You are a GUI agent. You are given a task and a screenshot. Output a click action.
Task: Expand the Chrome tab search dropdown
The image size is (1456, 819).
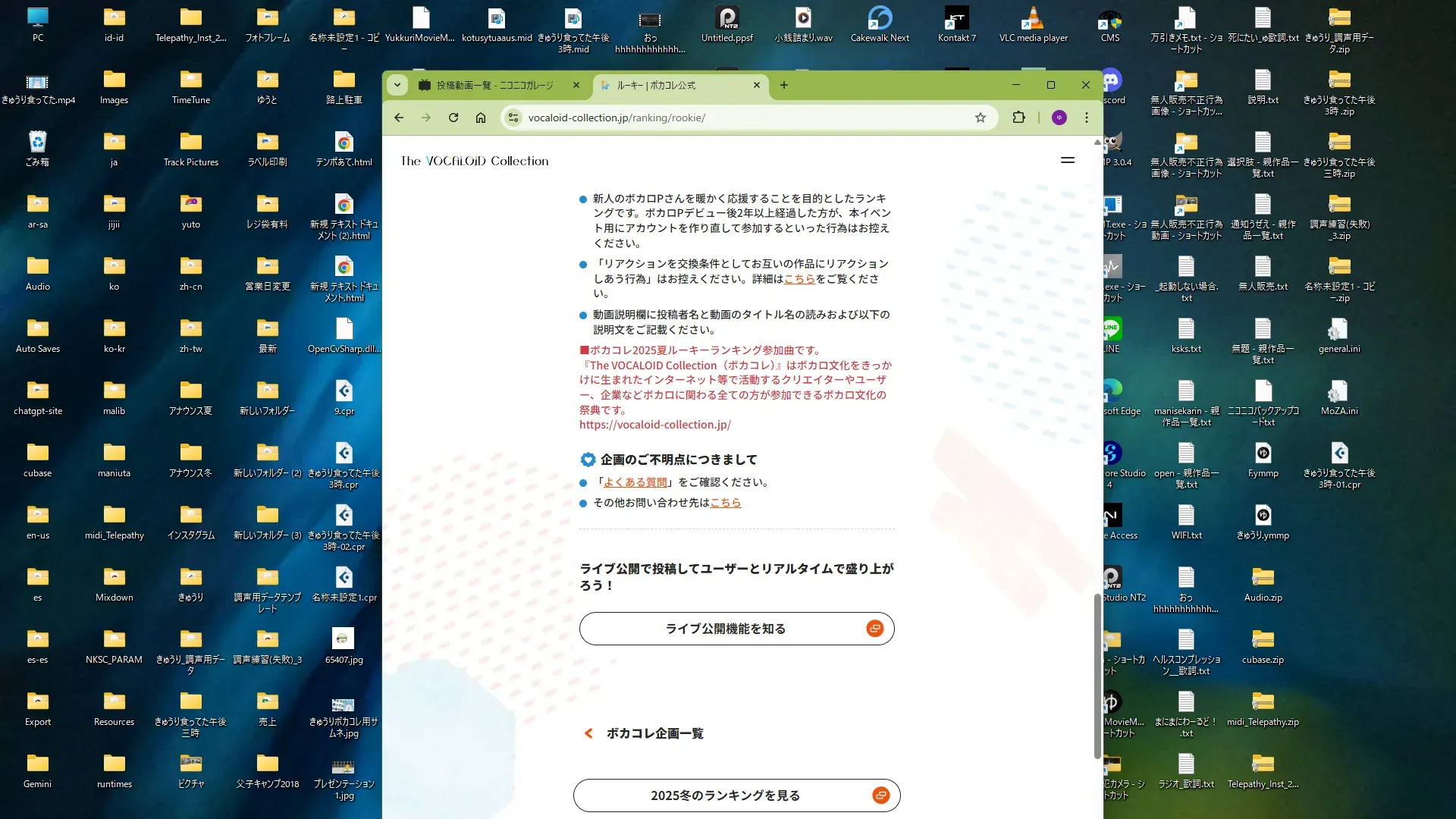pyautogui.click(x=397, y=85)
